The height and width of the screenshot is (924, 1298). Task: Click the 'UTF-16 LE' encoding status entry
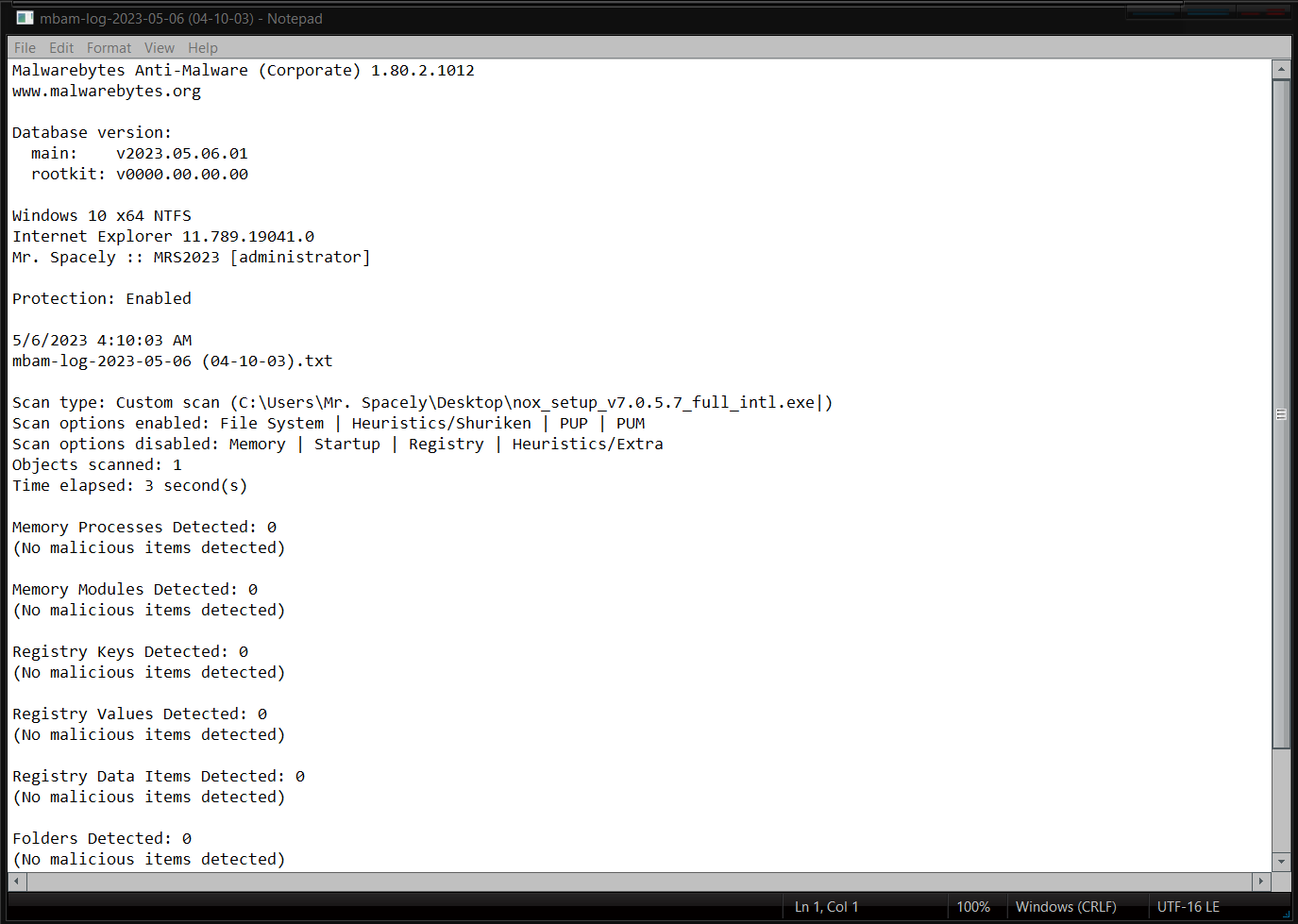[1188, 907]
